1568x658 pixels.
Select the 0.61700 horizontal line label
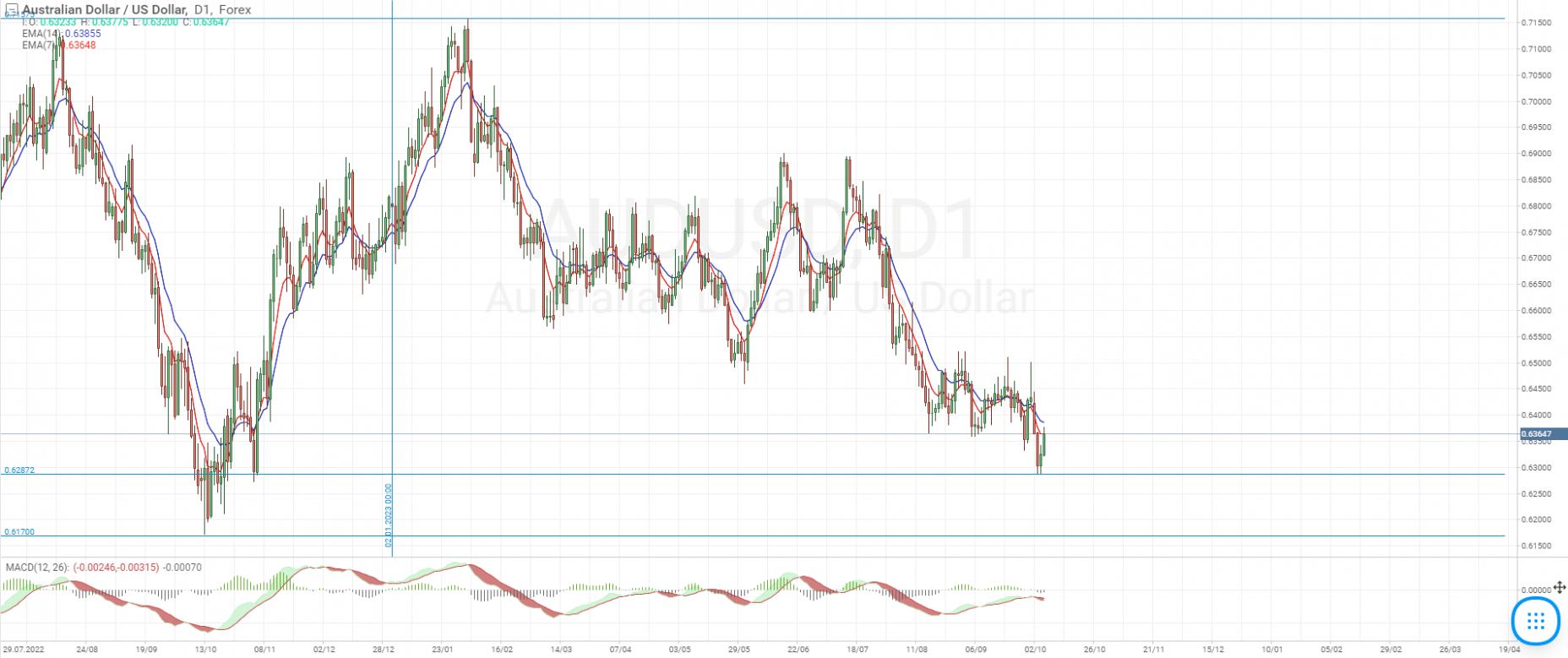[19, 532]
